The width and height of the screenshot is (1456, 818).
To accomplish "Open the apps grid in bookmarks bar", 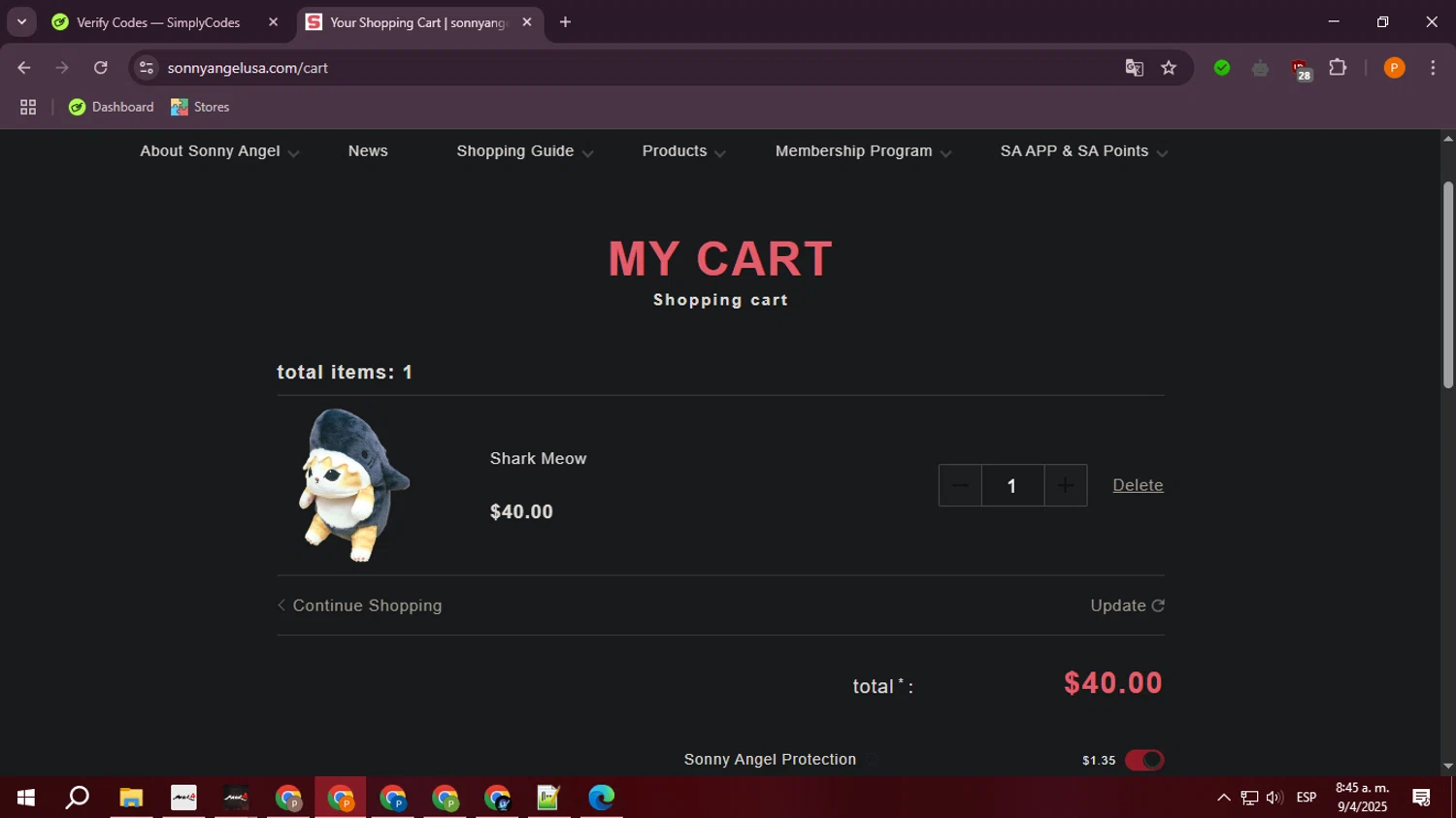I will pos(28,108).
